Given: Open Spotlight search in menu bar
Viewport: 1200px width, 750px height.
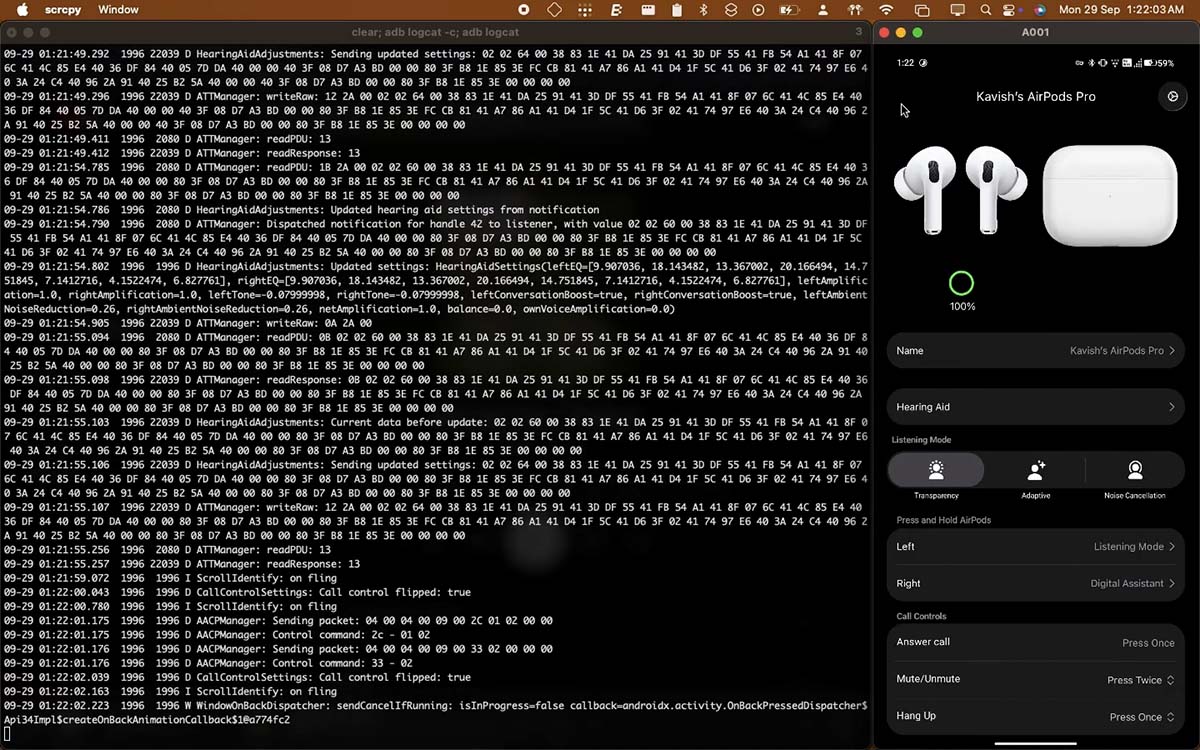Looking at the screenshot, I should [986, 10].
